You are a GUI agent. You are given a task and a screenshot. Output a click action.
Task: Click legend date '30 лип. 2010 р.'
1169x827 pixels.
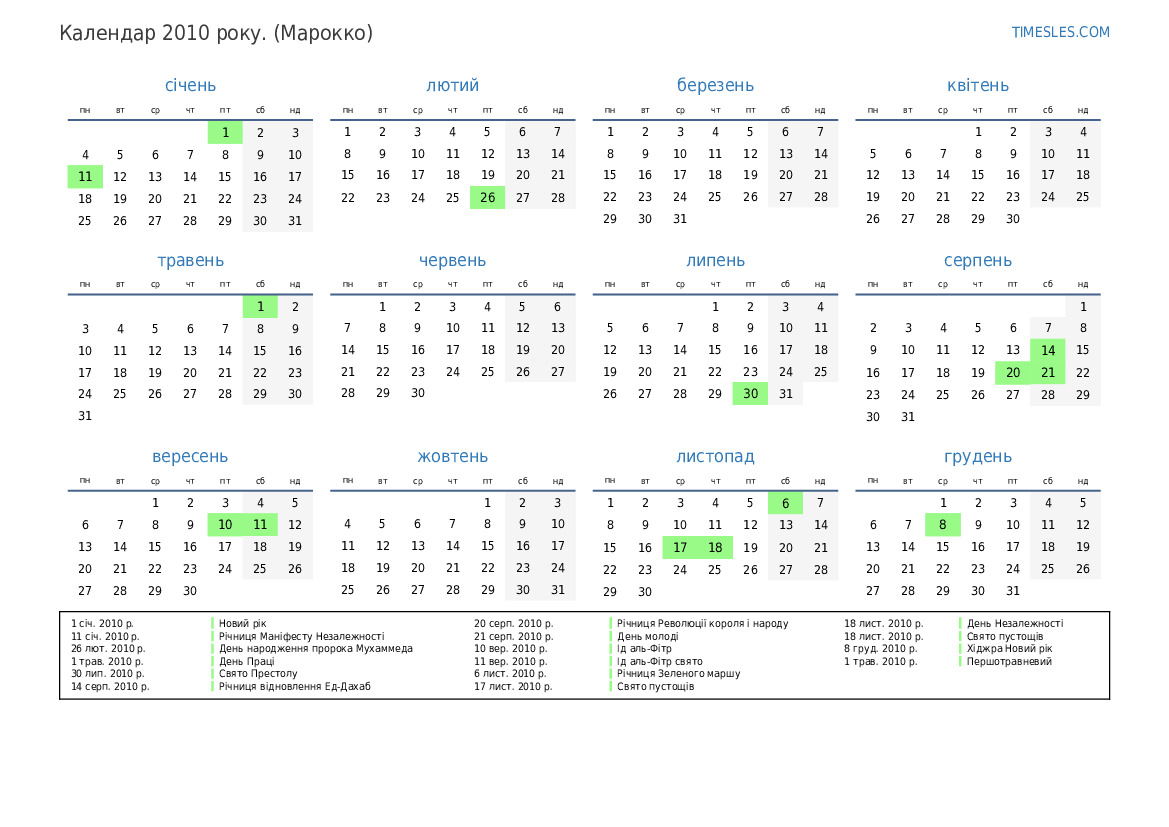(107, 673)
